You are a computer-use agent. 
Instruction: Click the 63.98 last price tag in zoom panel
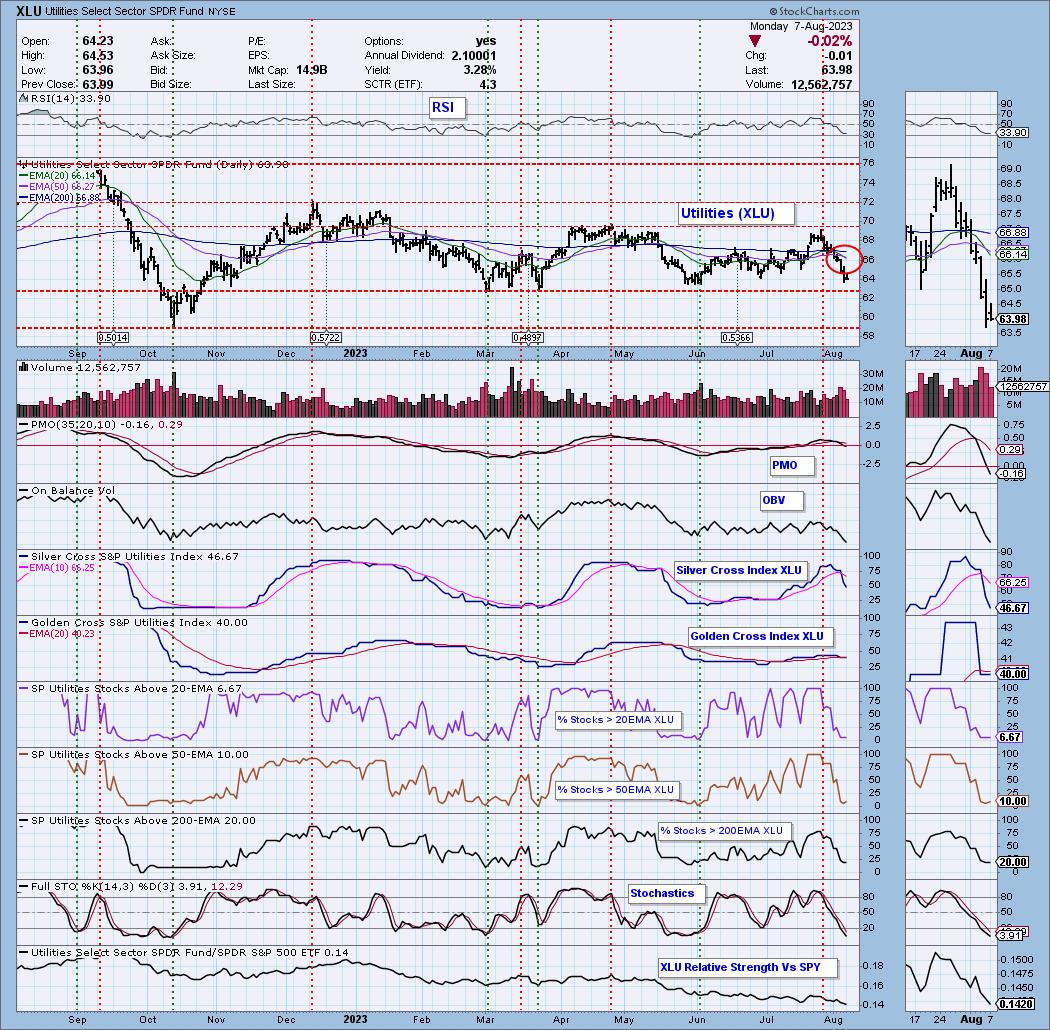tap(1012, 319)
